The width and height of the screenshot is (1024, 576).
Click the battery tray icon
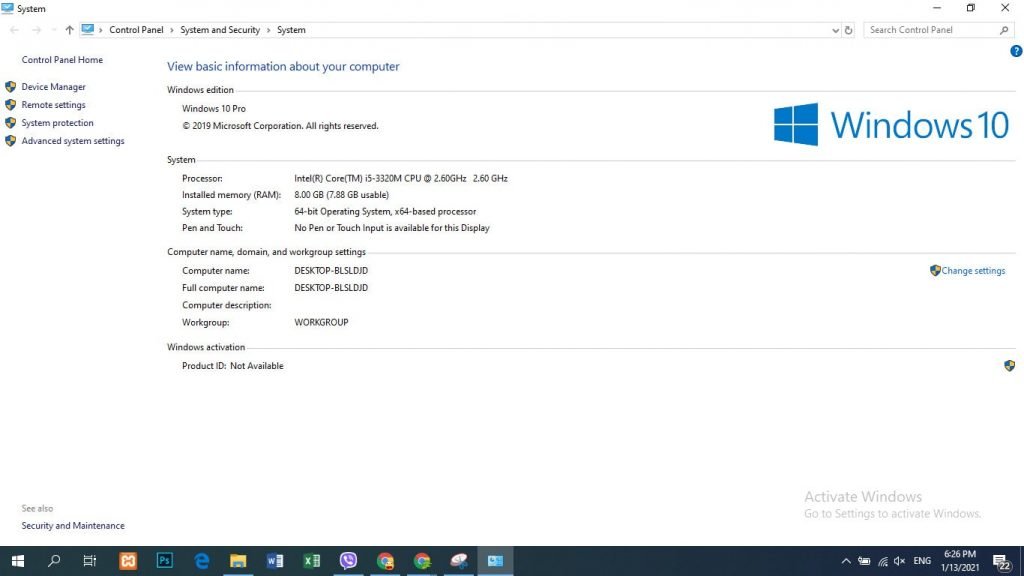(864, 561)
